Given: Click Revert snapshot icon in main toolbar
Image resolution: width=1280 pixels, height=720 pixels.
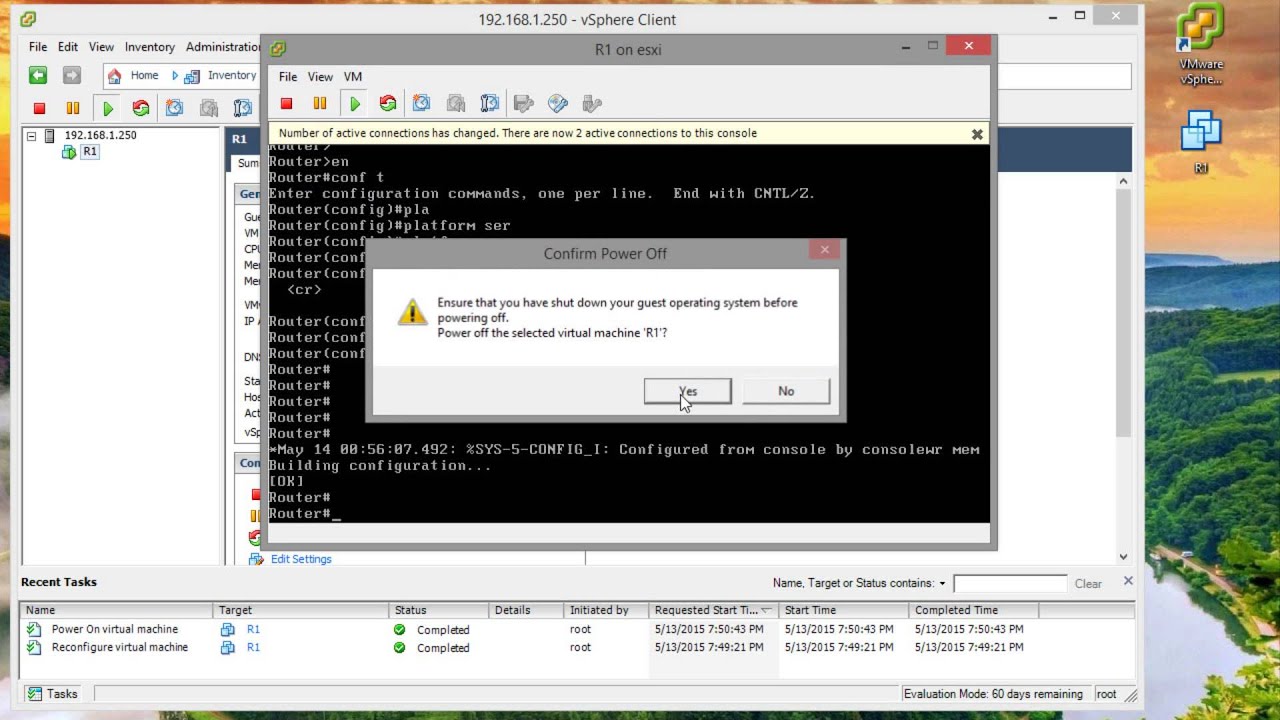Looking at the screenshot, I should [209, 108].
